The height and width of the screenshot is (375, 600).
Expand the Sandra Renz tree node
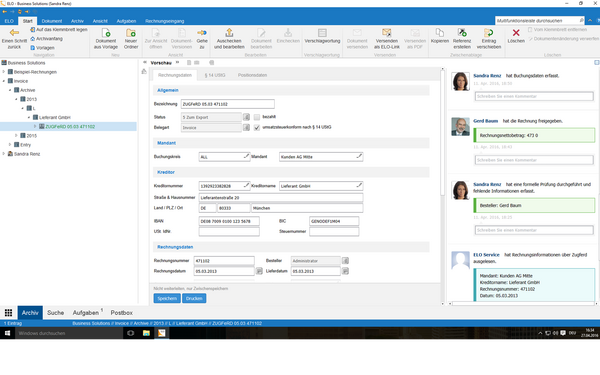[4, 154]
